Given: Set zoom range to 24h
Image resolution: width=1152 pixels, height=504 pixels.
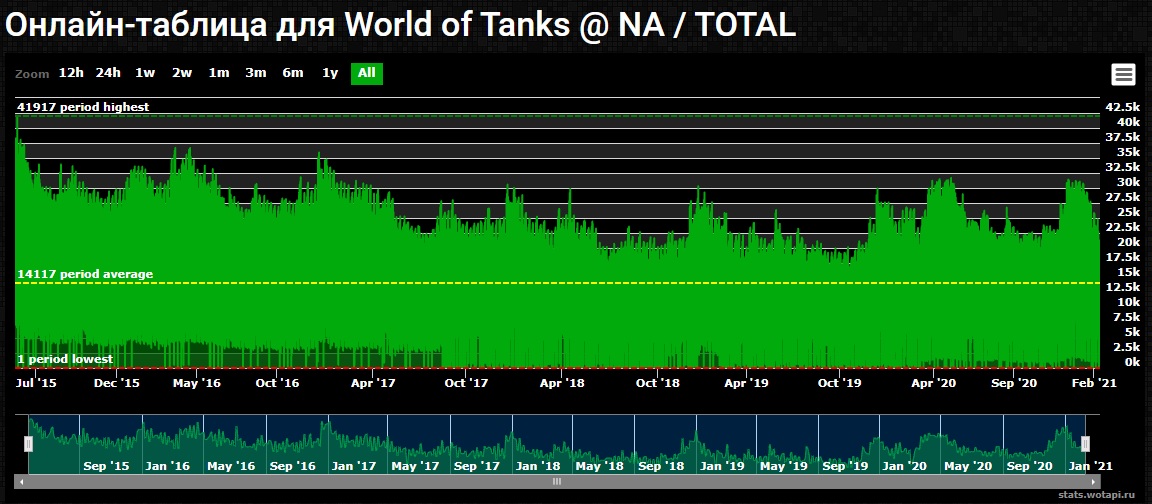Looking at the screenshot, I should pos(108,73).
